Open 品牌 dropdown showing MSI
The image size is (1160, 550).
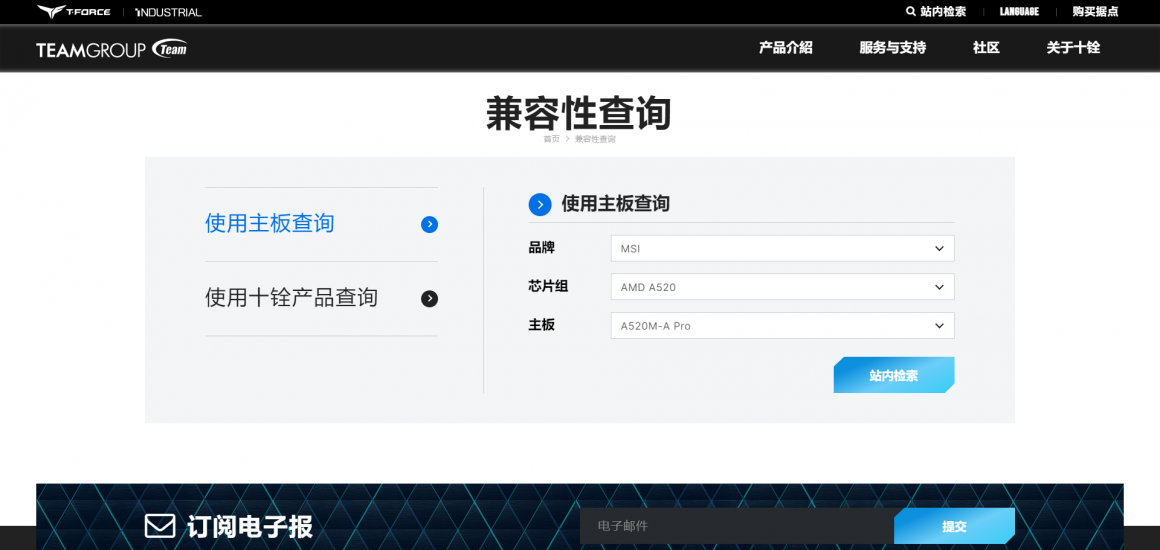782,249
